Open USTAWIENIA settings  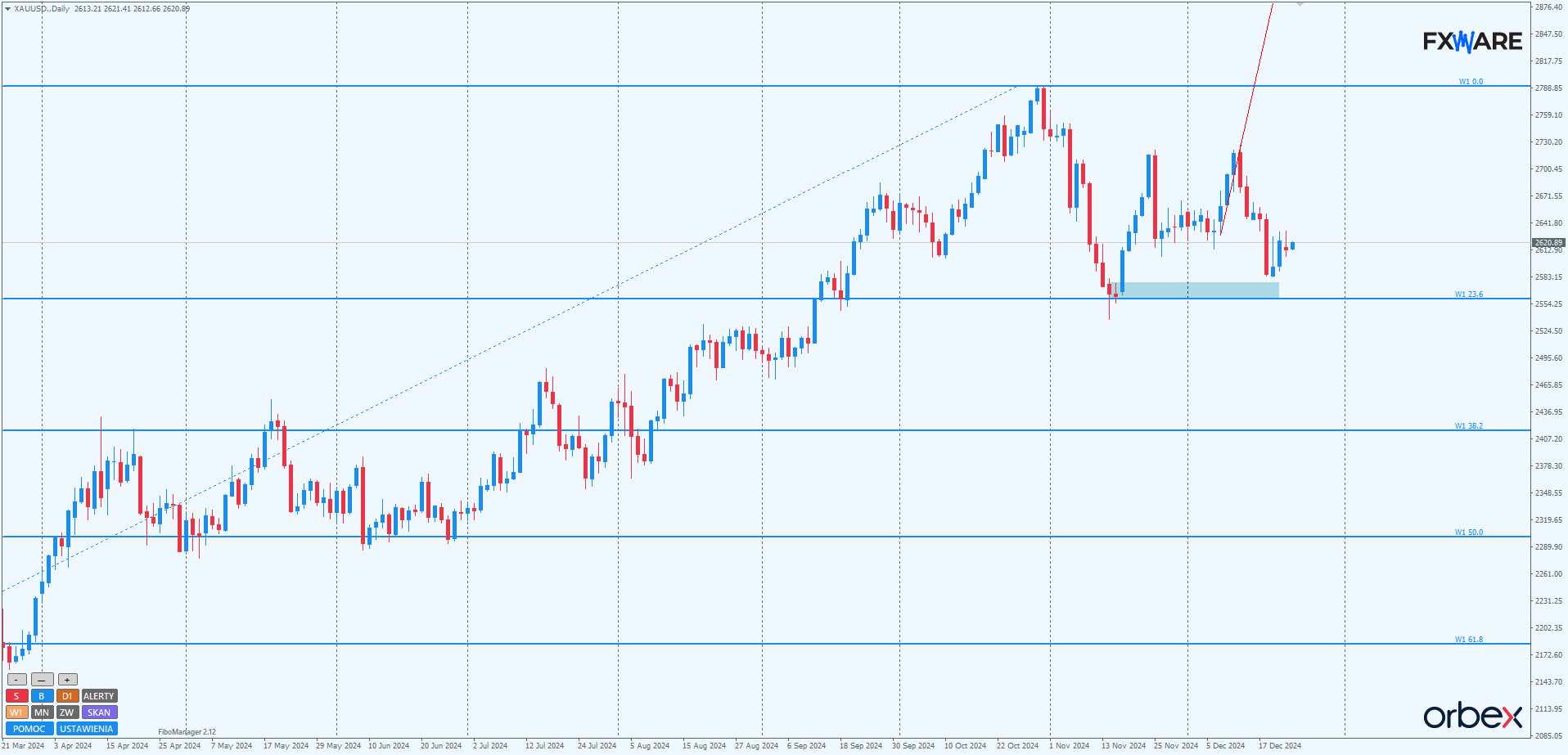[x=87, y=729]
